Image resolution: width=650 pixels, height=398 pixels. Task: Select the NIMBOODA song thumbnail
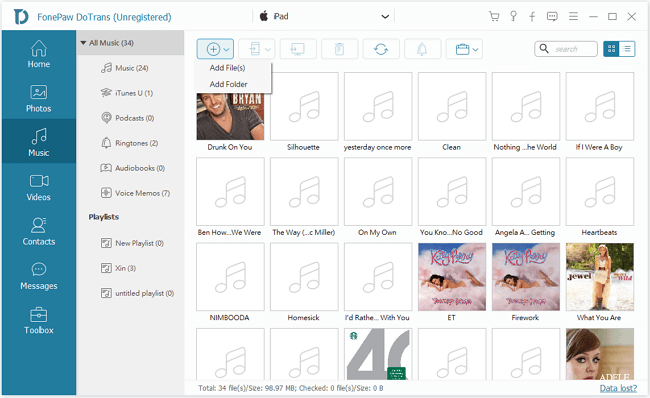coord(230,277)
